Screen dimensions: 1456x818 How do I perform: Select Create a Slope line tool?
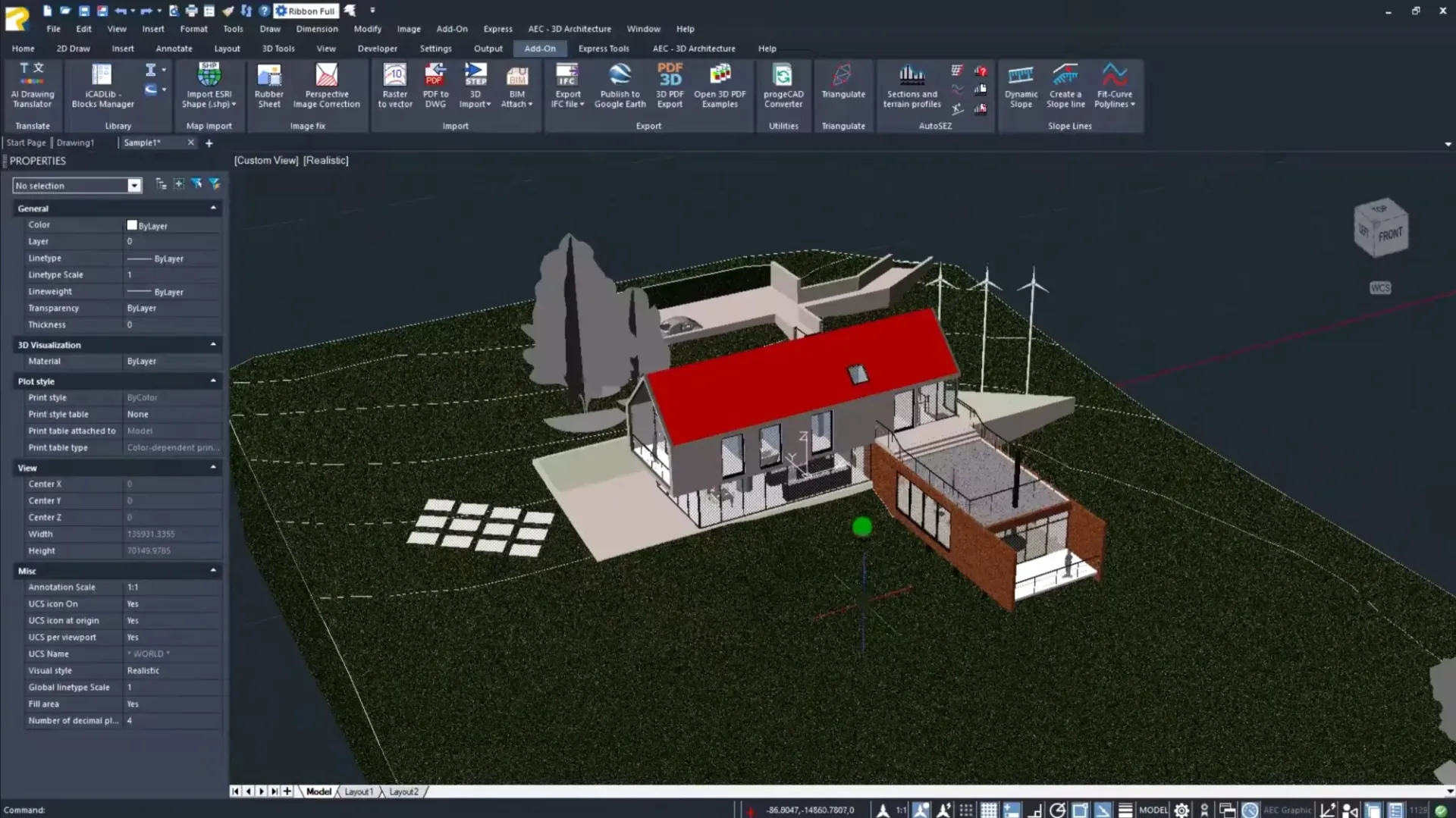click(x=1065, y=85)
